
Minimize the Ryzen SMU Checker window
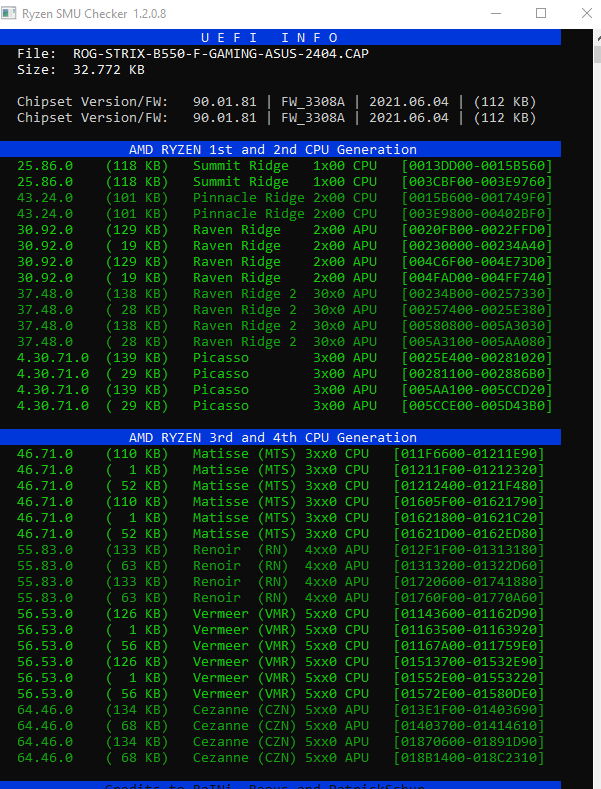point(496,13)
